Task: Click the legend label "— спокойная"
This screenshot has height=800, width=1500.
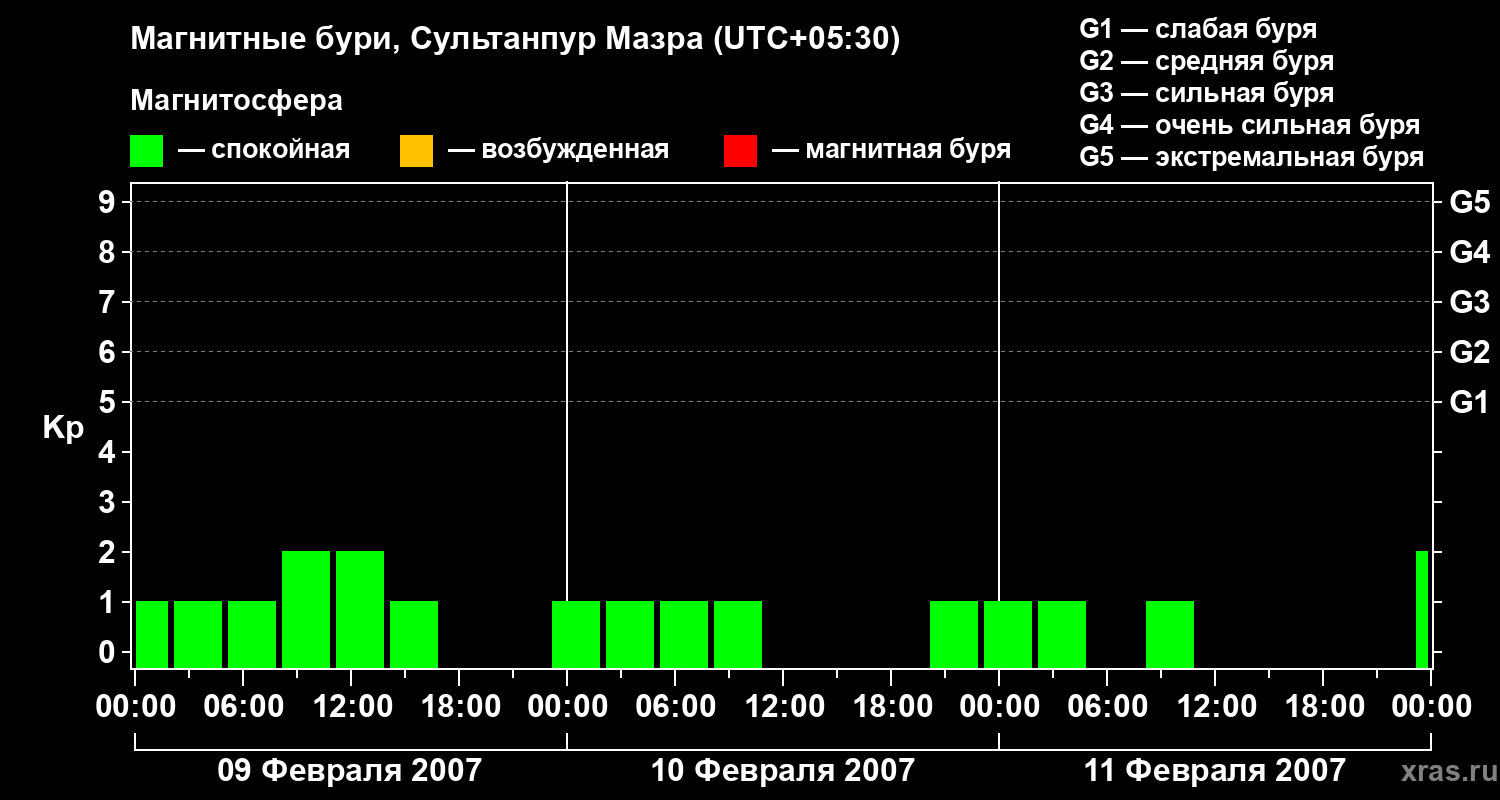Action: [x=264, y=150]
